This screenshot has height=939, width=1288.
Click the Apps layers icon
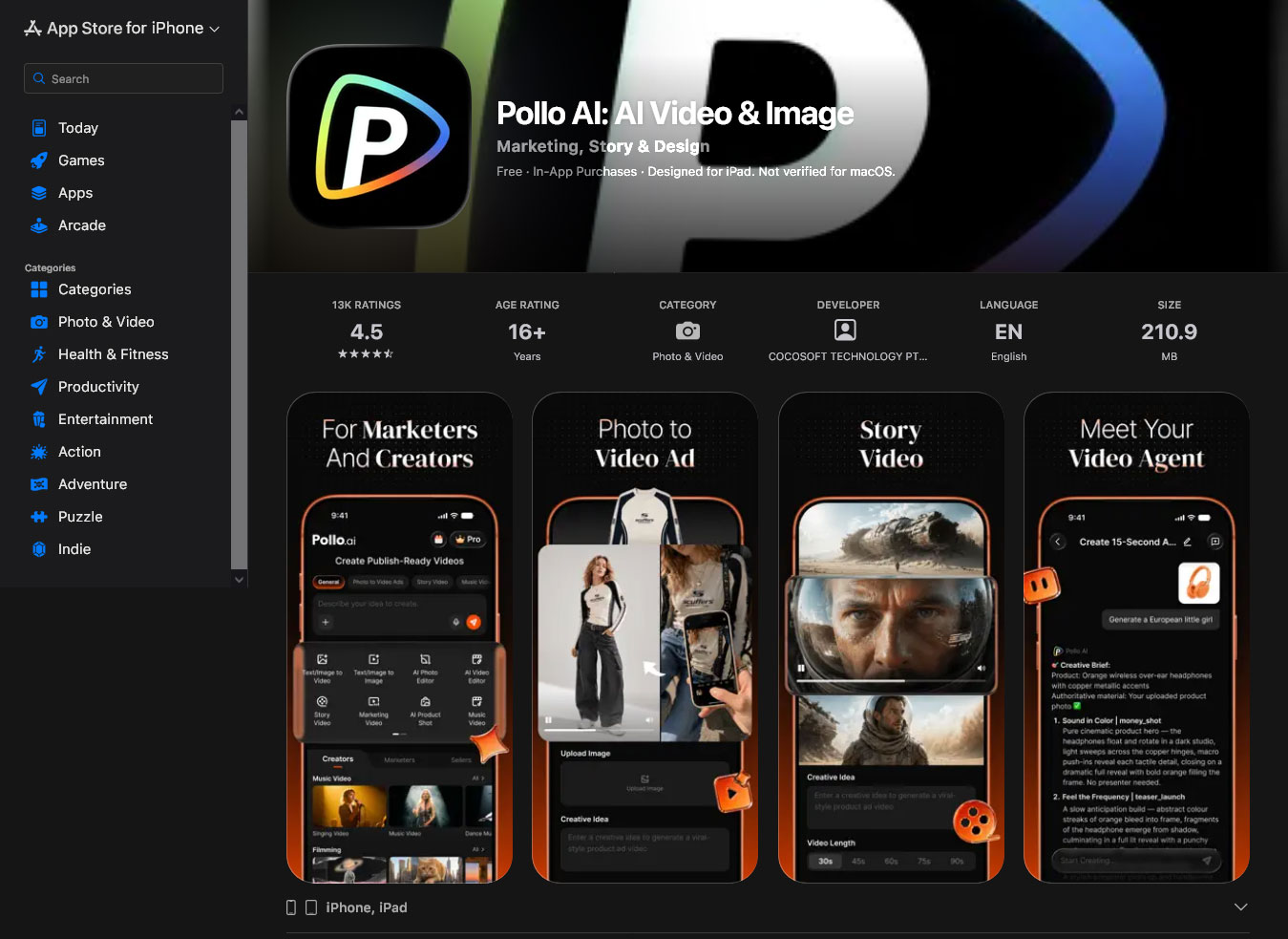pos(39,193)
